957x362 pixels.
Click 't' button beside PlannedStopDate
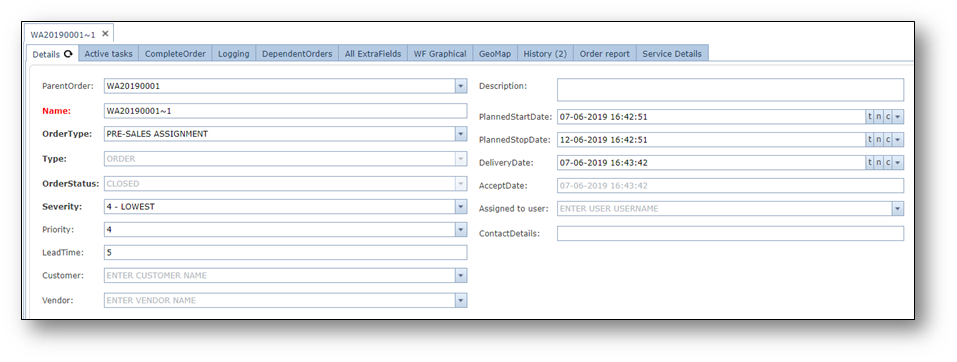pyautogui.click(x=870, y=140)
